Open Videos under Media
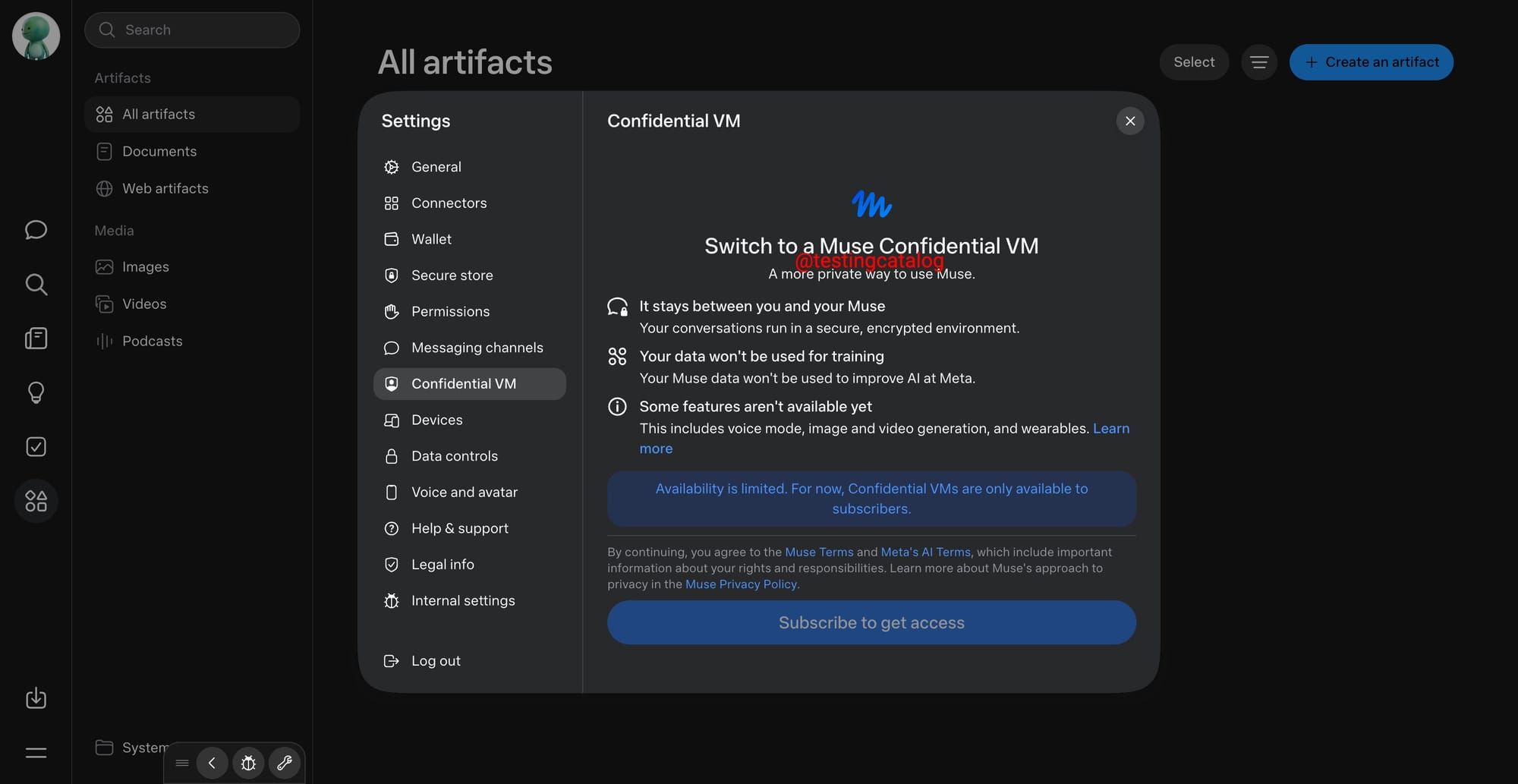Viewport: 1518px width, 784px height. [x=192, y=304]
